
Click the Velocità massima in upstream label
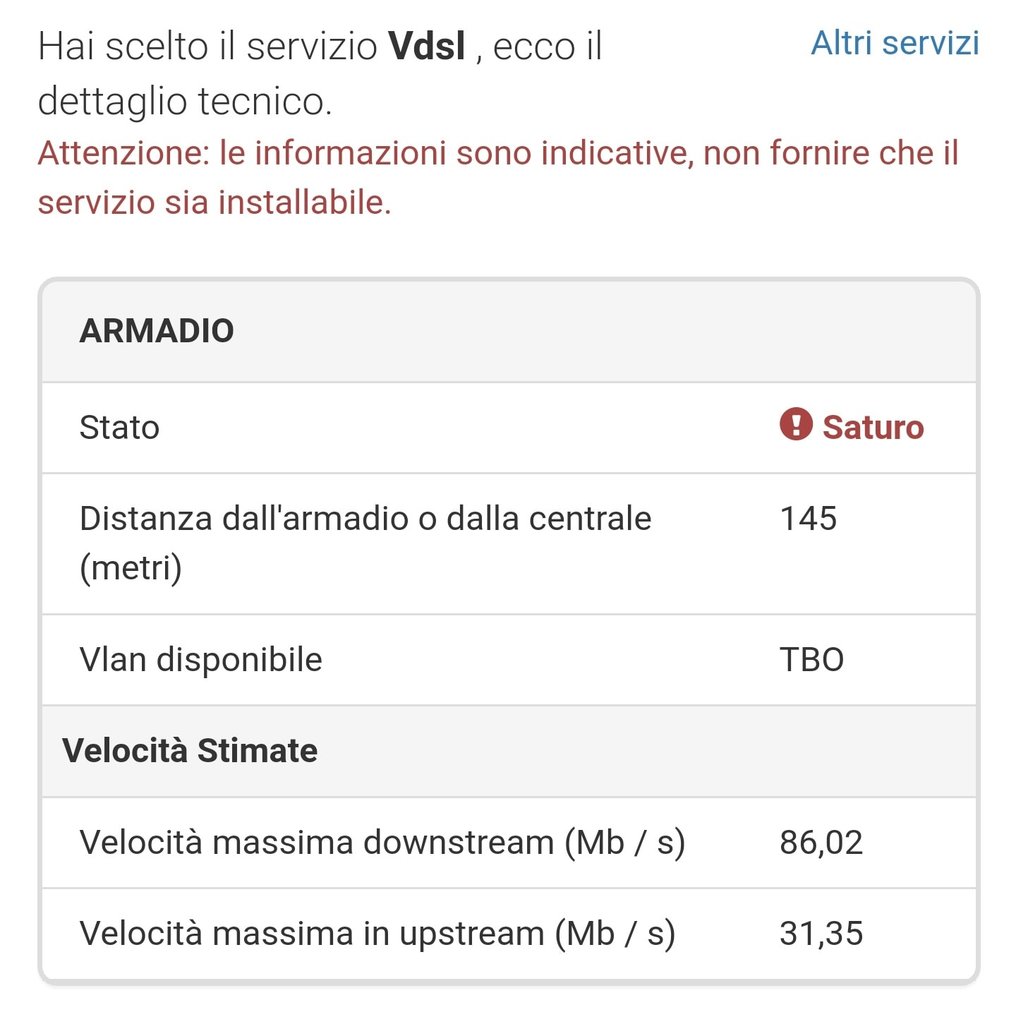click(x=377, y=934)
